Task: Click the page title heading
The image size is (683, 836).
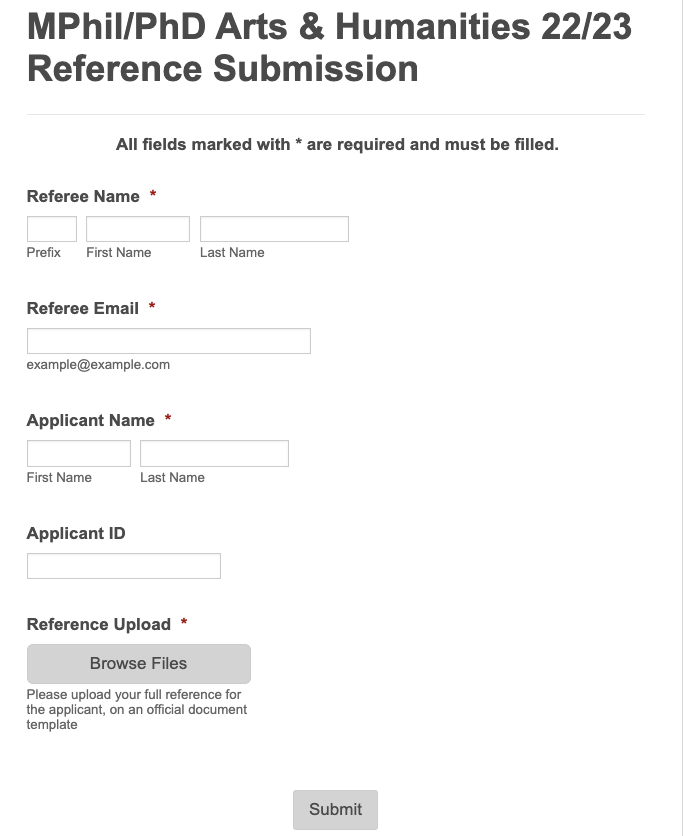Action: (x=329, y=48)
